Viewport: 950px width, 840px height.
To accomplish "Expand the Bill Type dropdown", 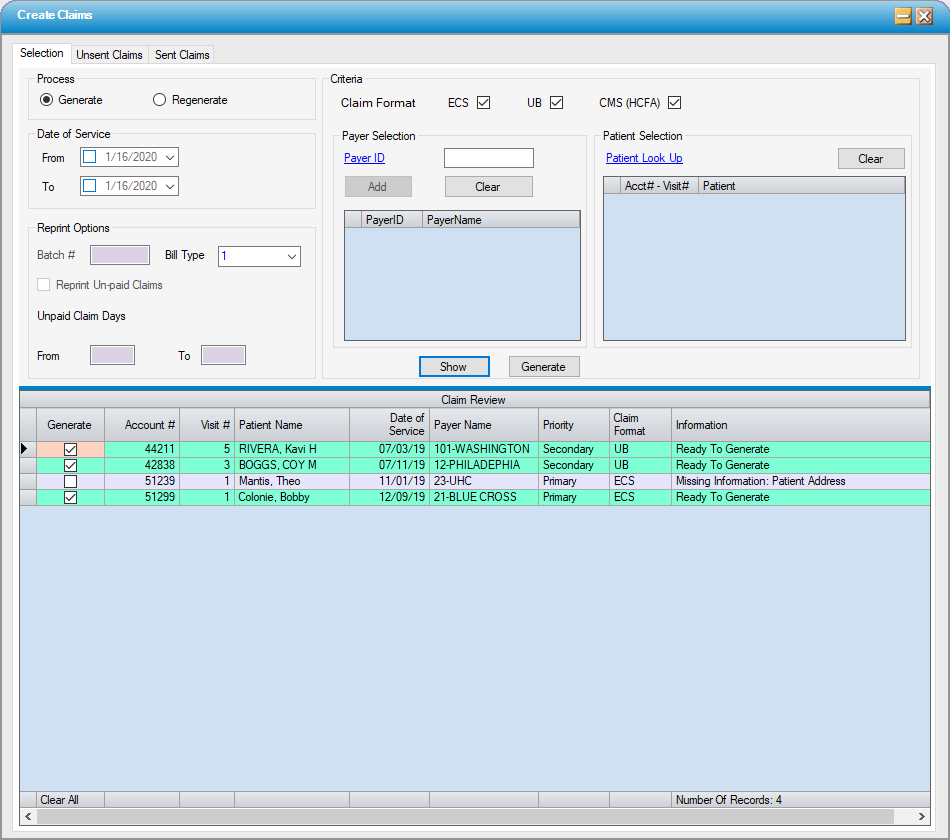I will point(292,257).
